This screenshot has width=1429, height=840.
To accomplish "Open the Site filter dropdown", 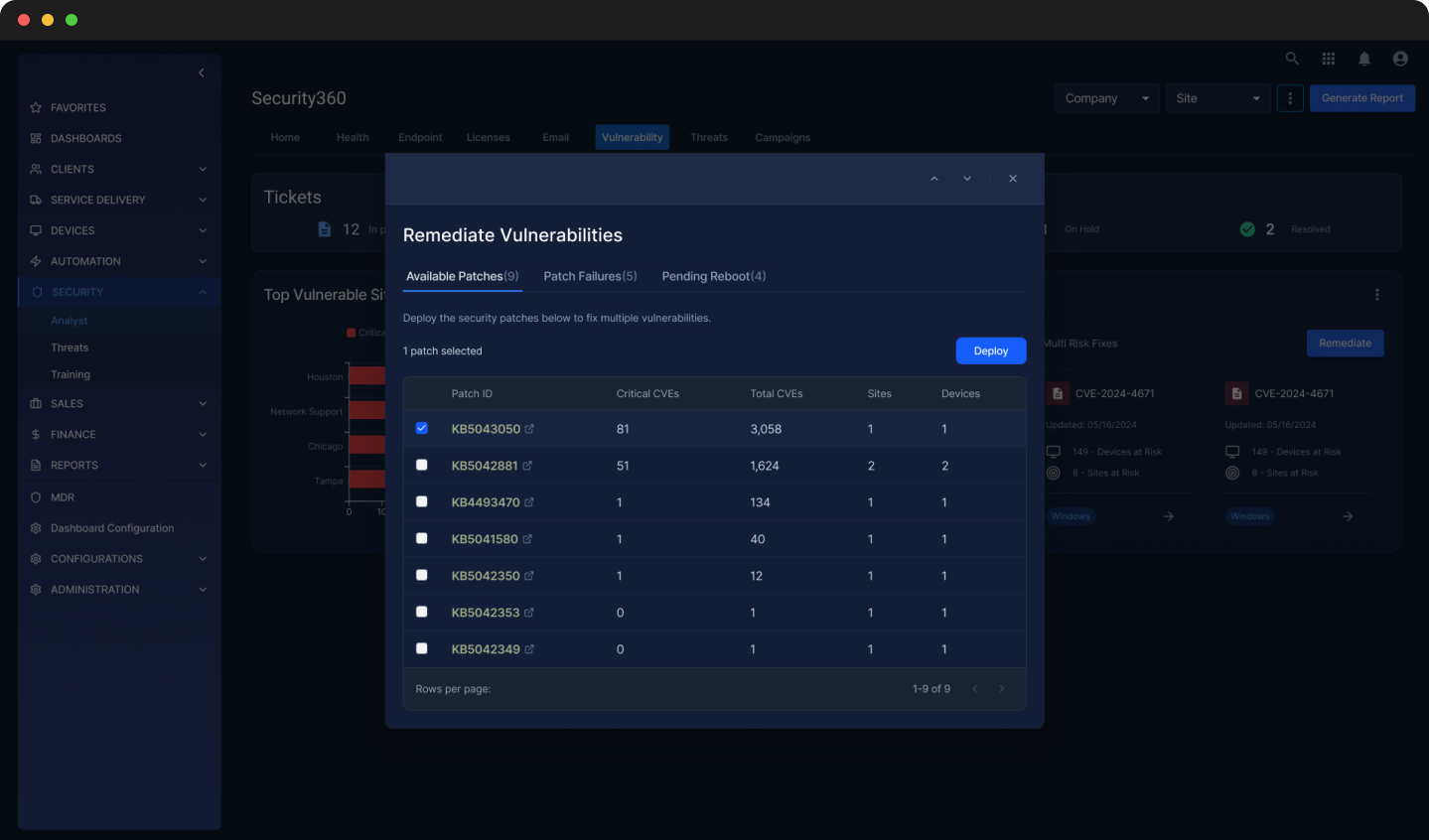I will (x=1216, y=98).
